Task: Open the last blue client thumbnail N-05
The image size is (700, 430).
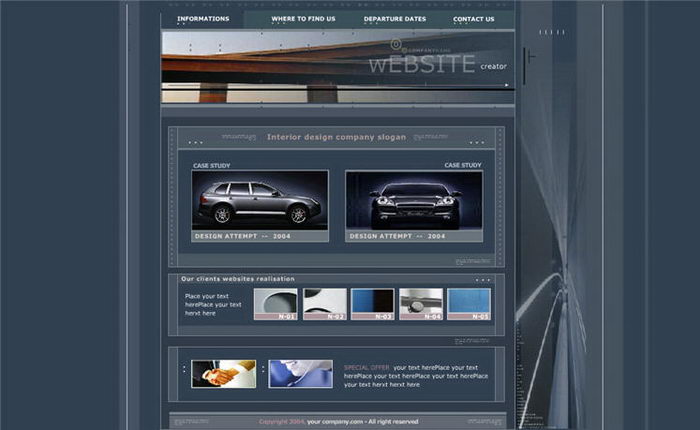Action: (x=469, y=303)
